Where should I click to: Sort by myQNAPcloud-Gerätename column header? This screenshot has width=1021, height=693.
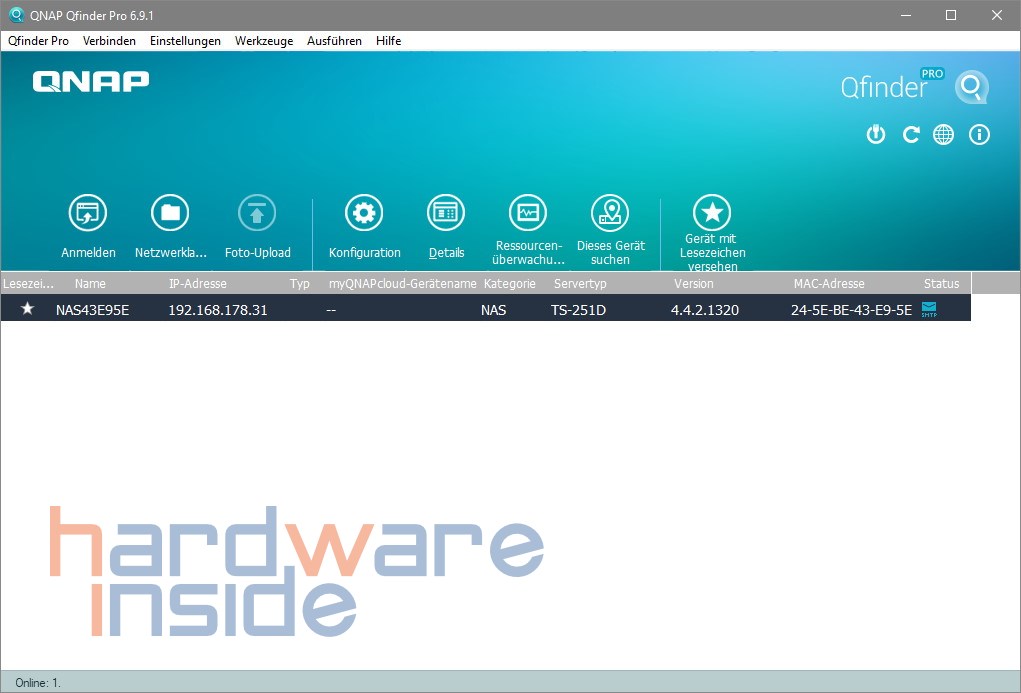(402, 284)
